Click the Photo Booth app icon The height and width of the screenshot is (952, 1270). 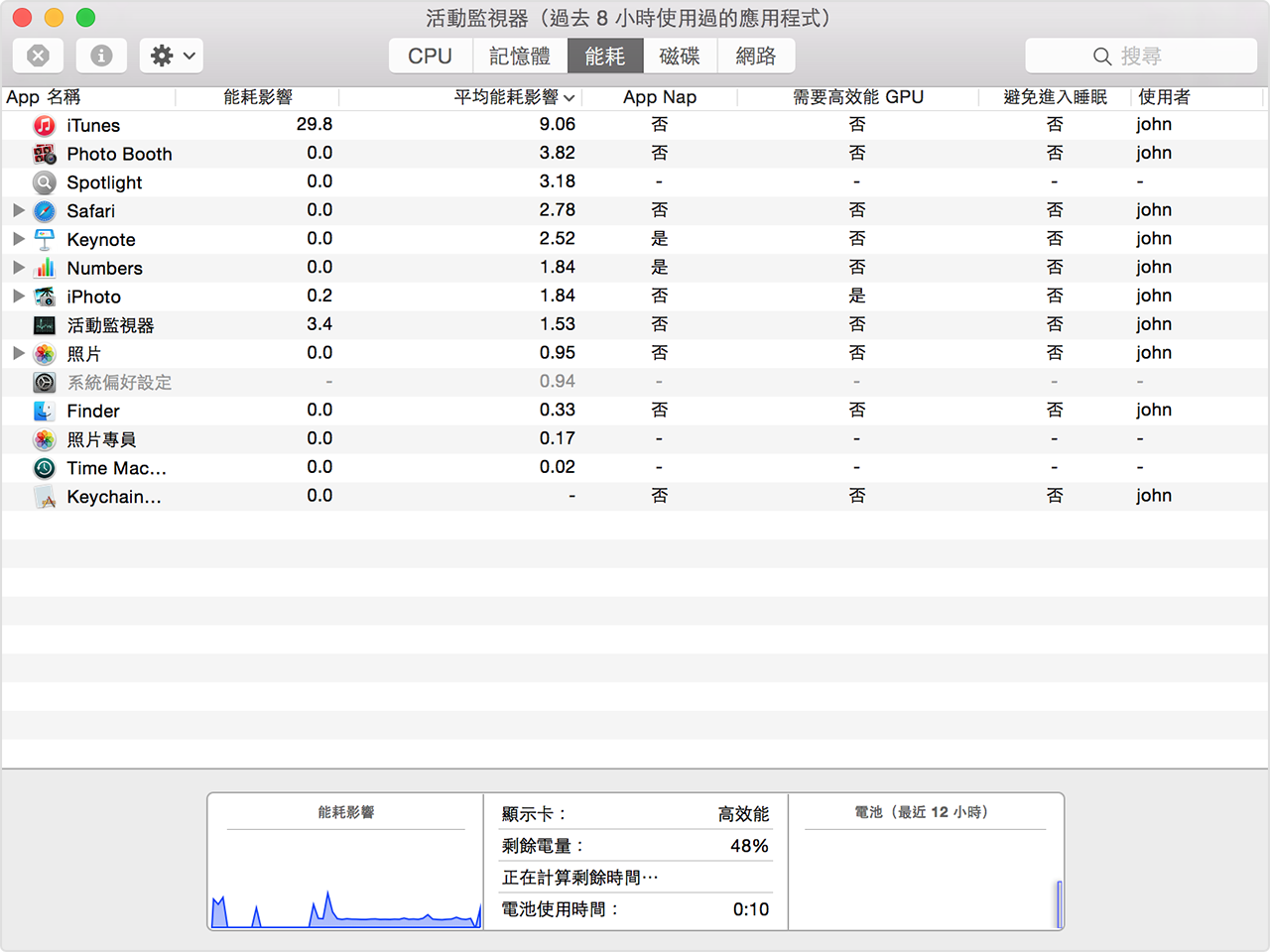[45, 154]
